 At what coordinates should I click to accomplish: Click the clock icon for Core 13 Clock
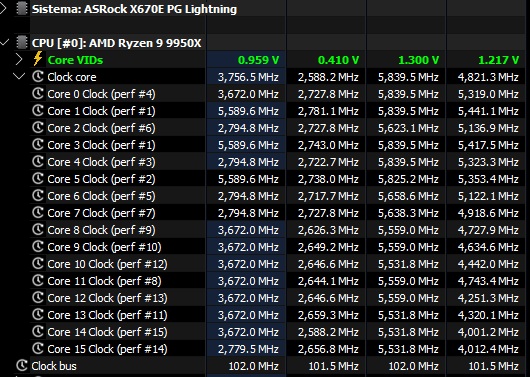pos(38,314)
